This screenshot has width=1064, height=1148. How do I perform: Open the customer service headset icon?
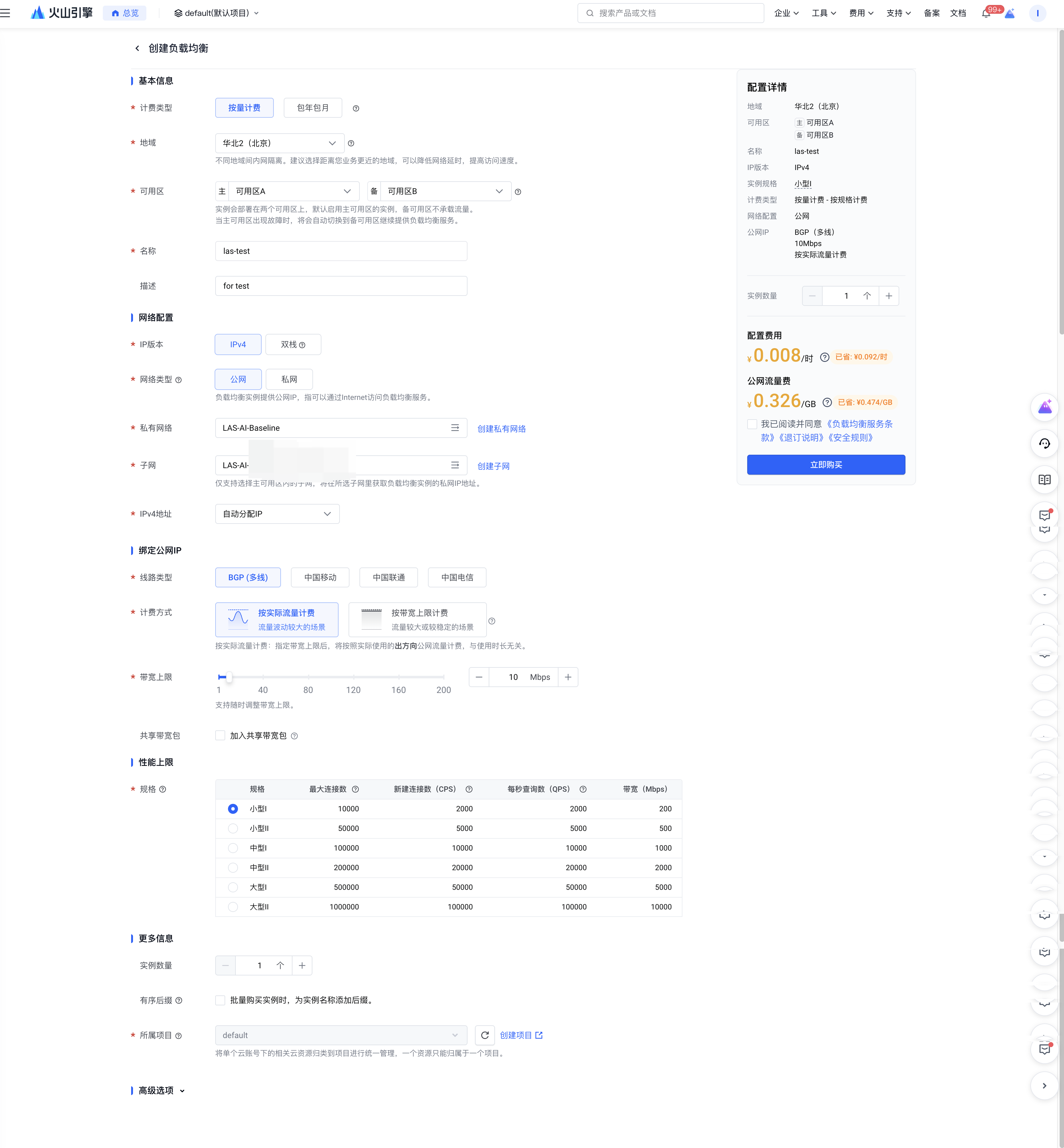(1044, 443)
